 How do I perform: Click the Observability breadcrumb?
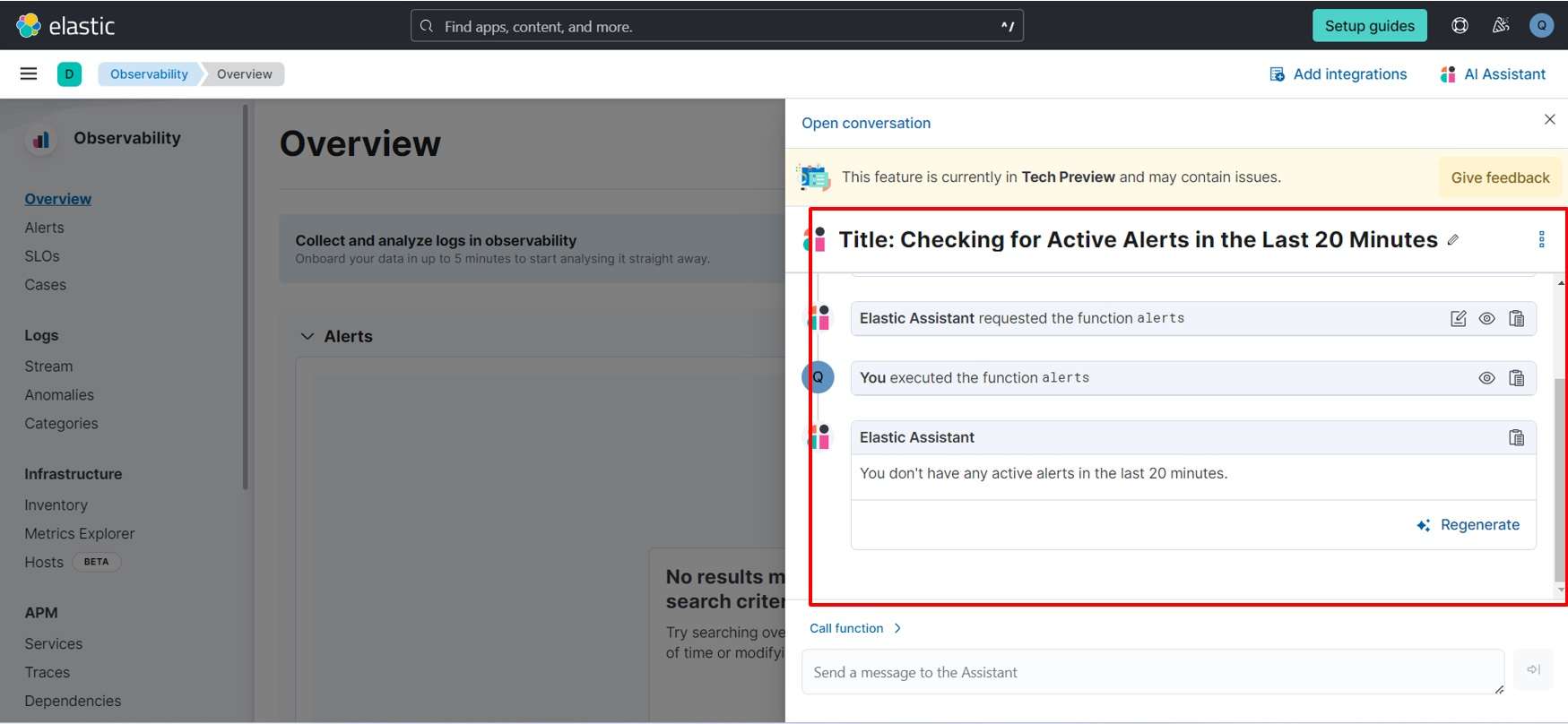pos(149,74)
